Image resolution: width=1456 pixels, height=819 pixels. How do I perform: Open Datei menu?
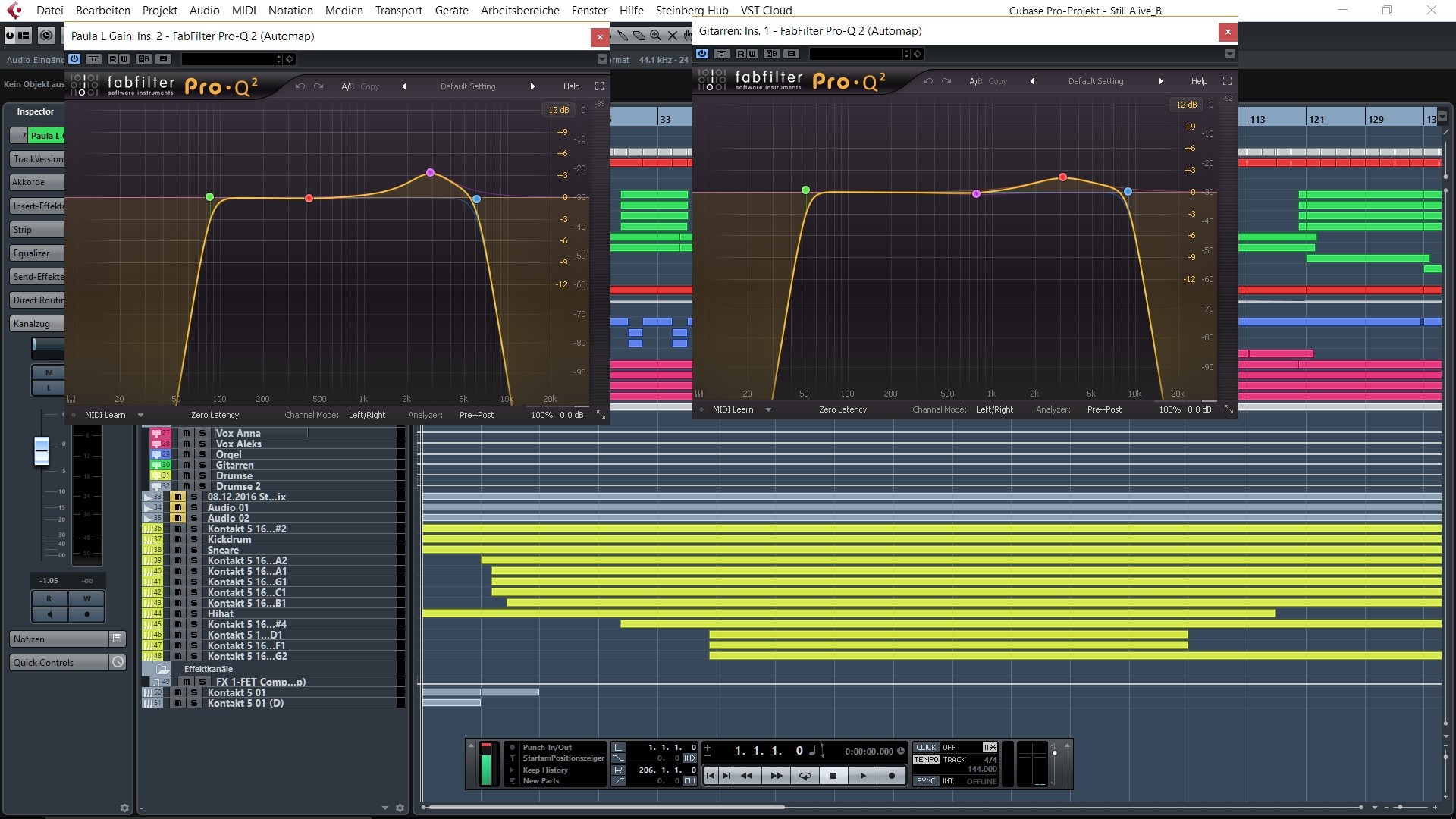[x=50, y=11]
